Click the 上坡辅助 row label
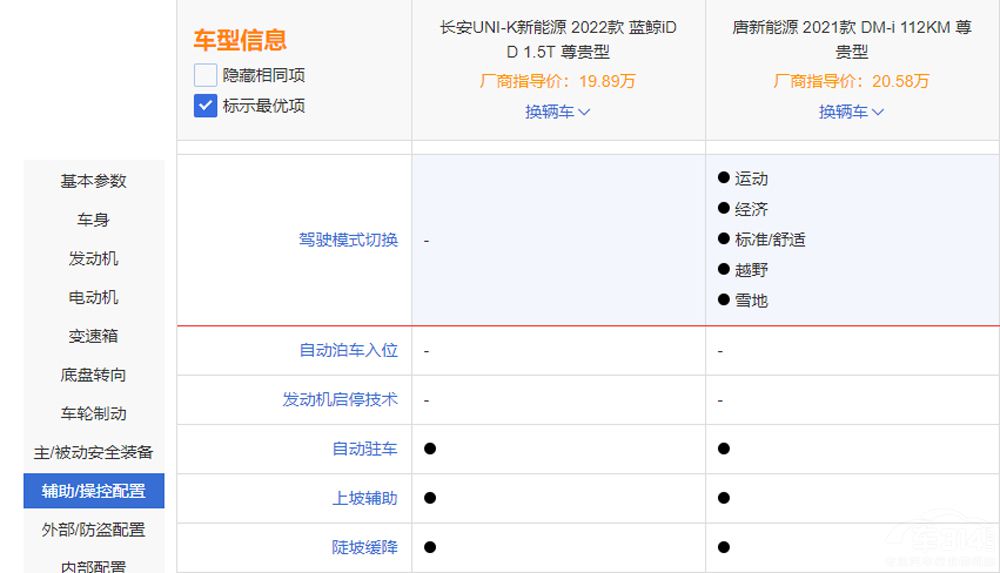 click(x=364, y=498)
